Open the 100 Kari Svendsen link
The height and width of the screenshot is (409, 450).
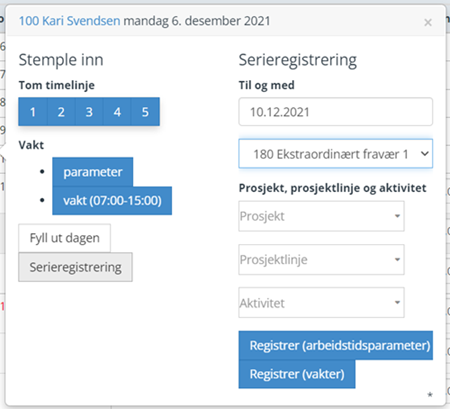point(69,21)
